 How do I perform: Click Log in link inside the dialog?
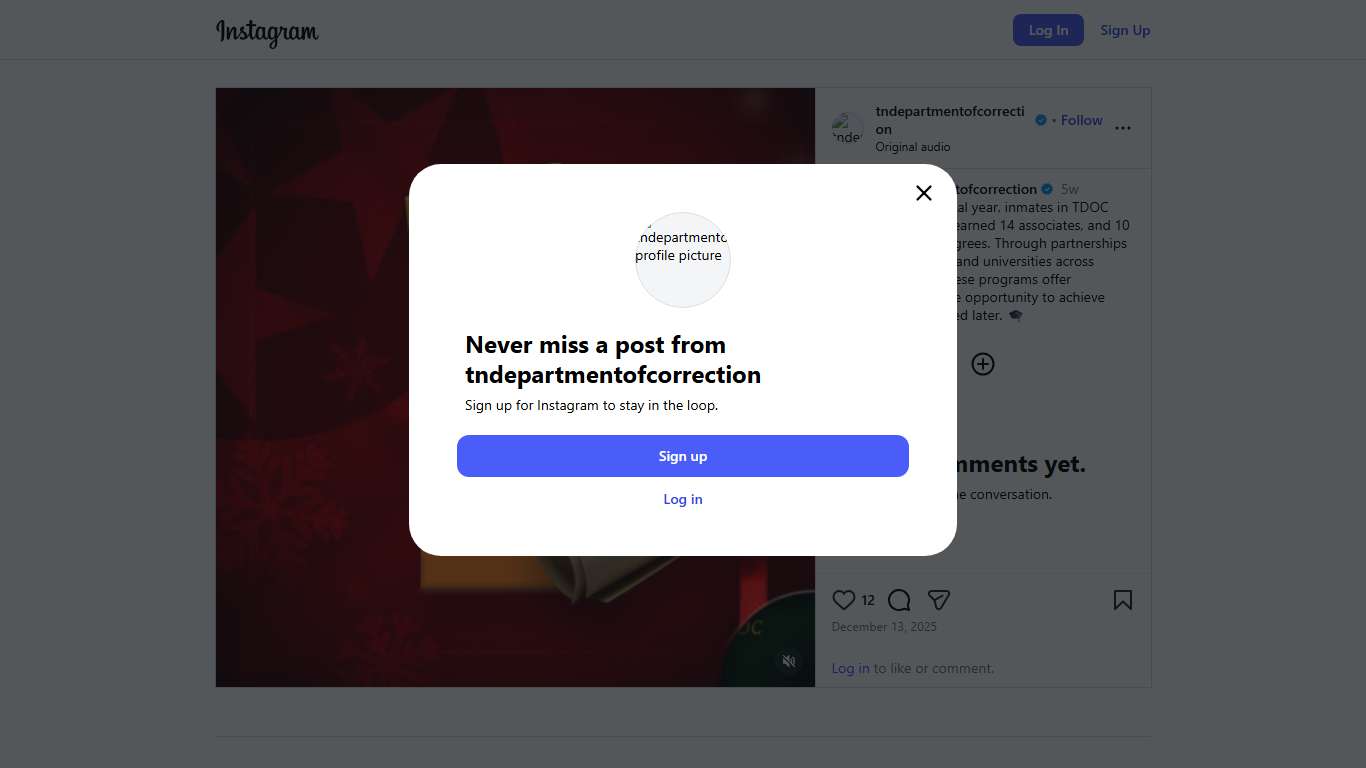pos(683,499)
